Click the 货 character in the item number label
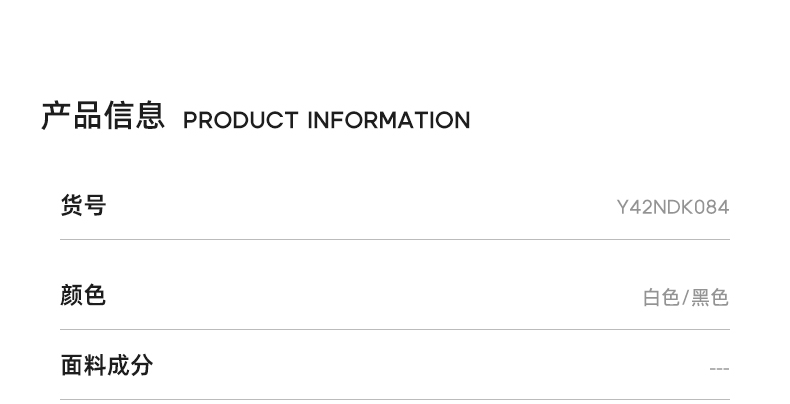790x404 pixels. tap(72, 206)
